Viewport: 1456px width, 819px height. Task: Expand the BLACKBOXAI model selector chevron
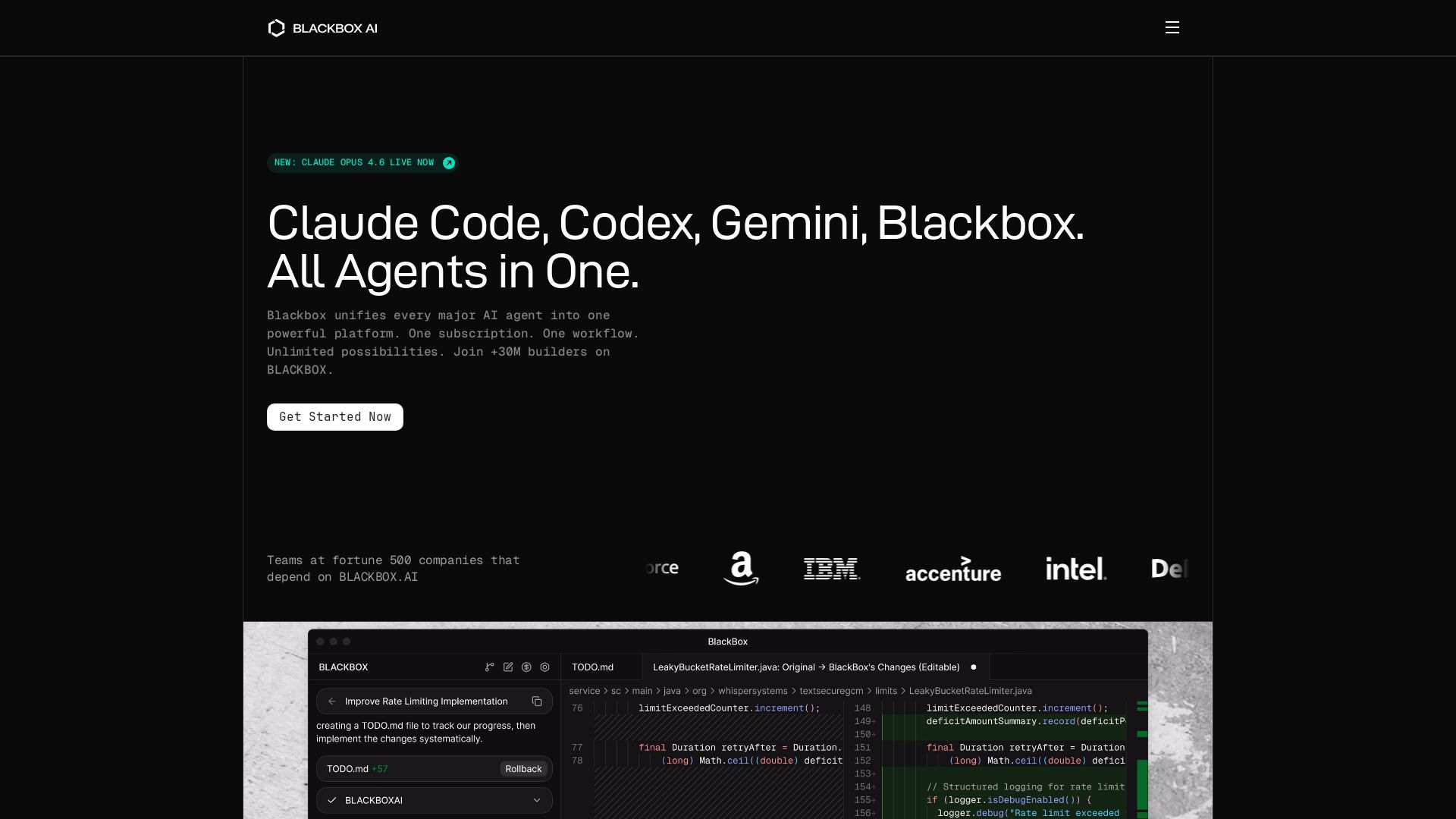tap(538, 800)
